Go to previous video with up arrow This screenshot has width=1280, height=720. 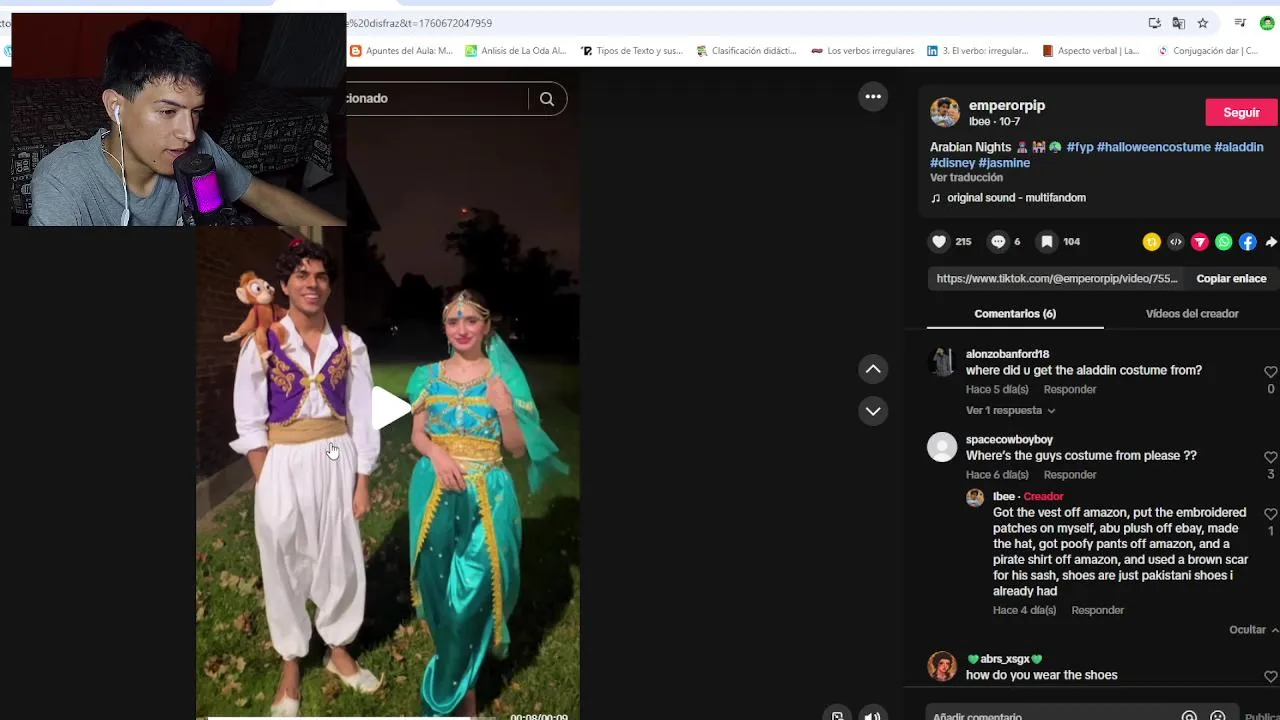(873, 369)
